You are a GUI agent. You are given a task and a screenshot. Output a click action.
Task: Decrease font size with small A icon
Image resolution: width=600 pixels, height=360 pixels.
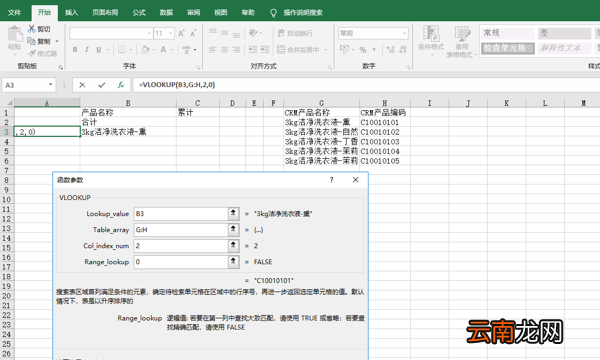click(193, 33)
